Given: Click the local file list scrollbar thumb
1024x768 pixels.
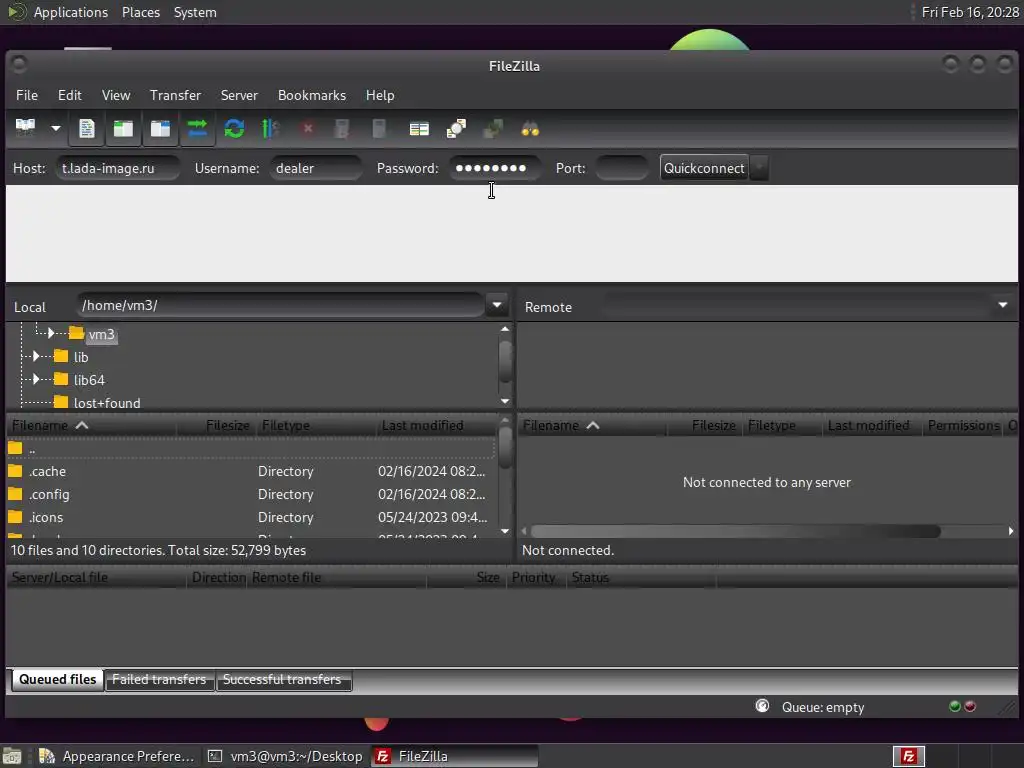Looking at the screenshot, I should [x=505, y=447].
